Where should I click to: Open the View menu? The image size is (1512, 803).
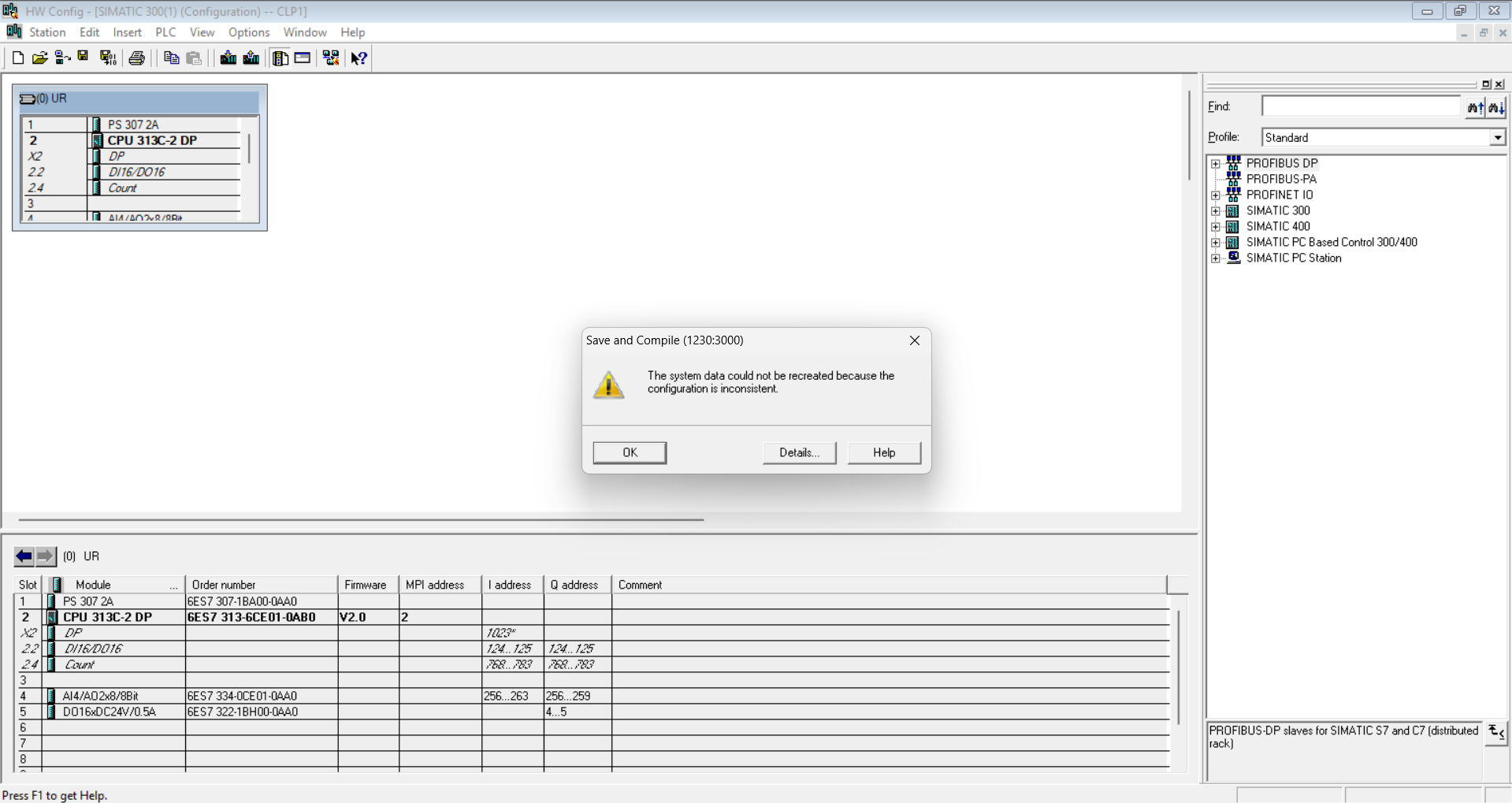point(202,32)
